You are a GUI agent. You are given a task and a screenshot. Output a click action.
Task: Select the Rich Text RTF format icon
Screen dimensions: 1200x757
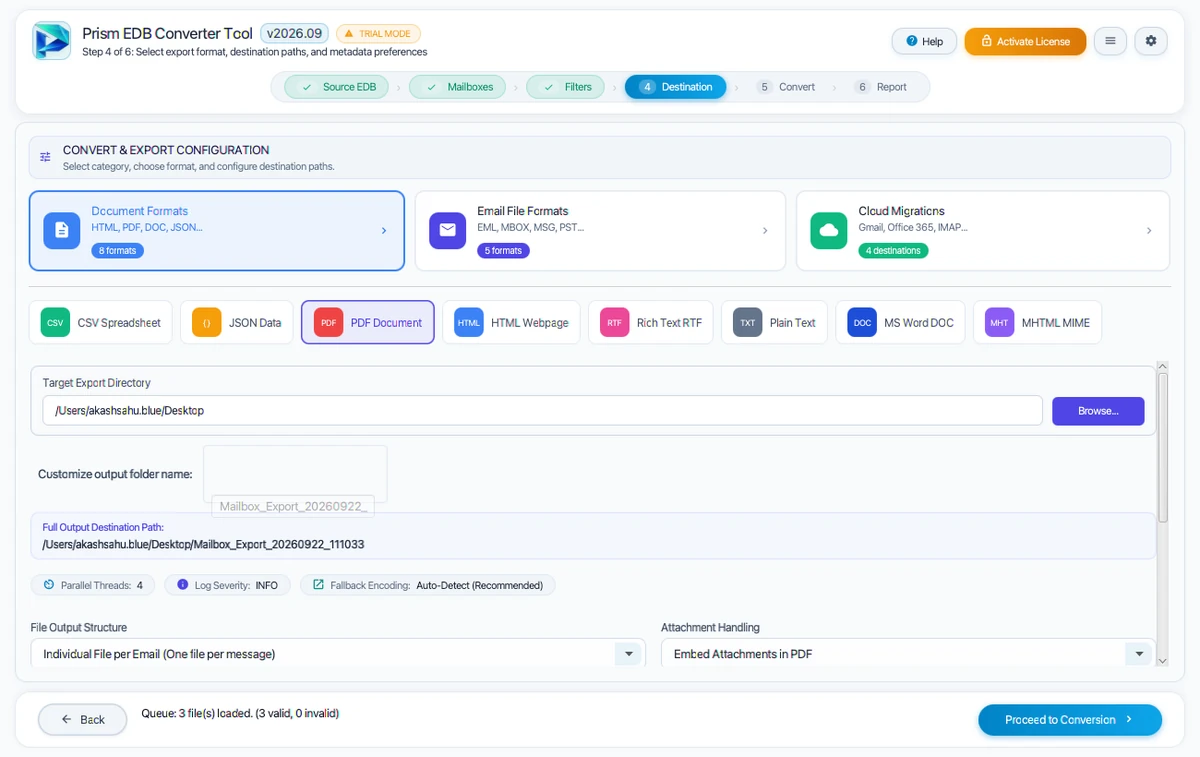click(614, 323)
